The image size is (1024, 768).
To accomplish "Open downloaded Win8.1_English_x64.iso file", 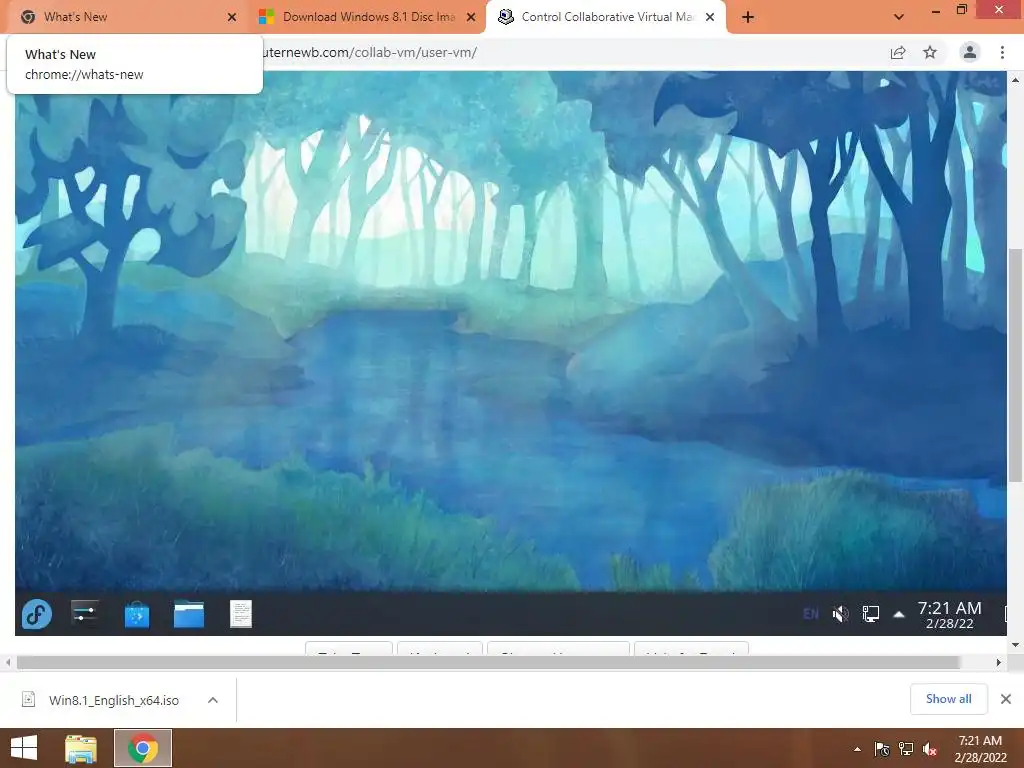I will [x=114, y=700].
